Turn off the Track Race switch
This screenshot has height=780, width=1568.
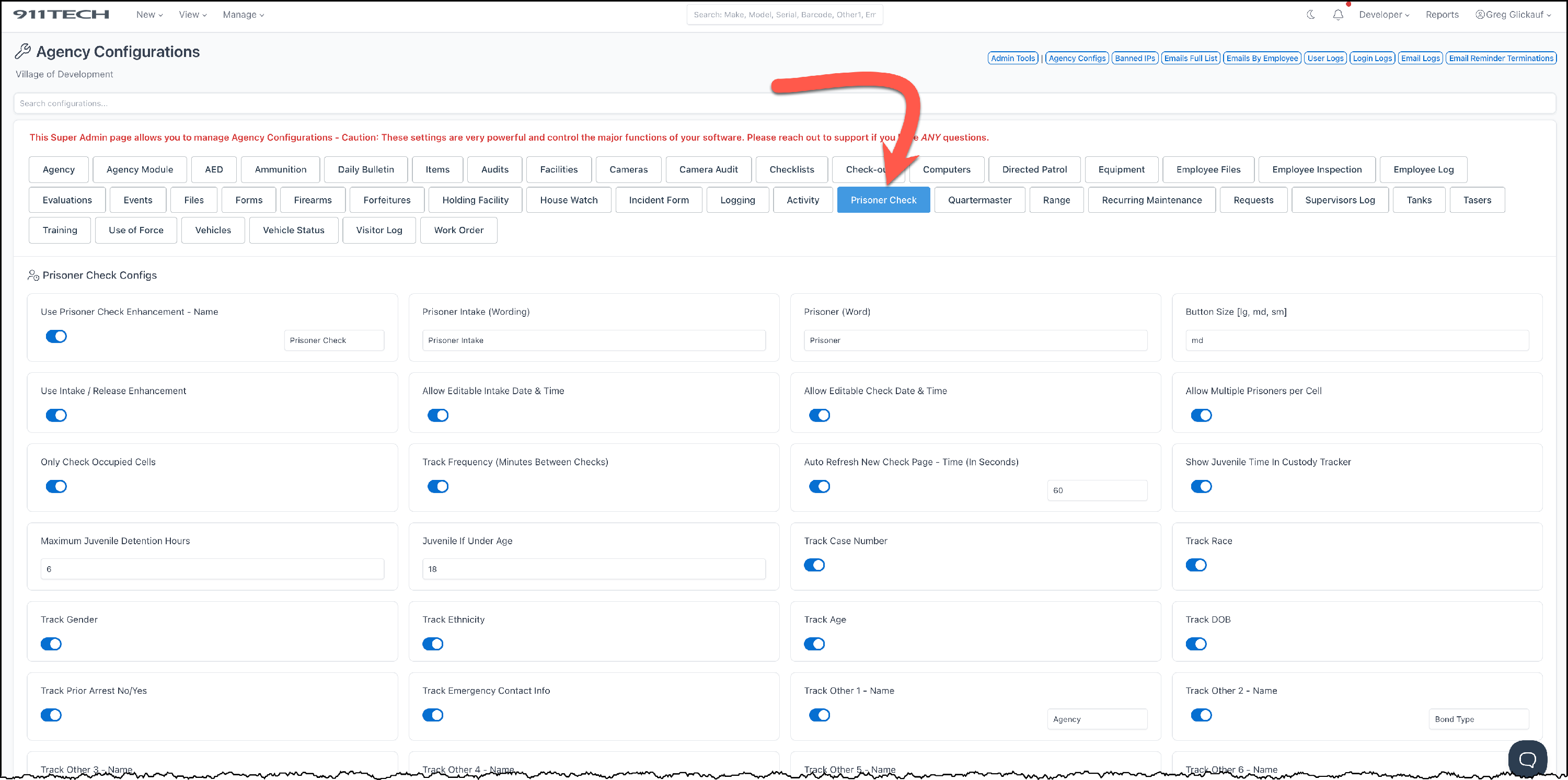tap(1195, 565)
